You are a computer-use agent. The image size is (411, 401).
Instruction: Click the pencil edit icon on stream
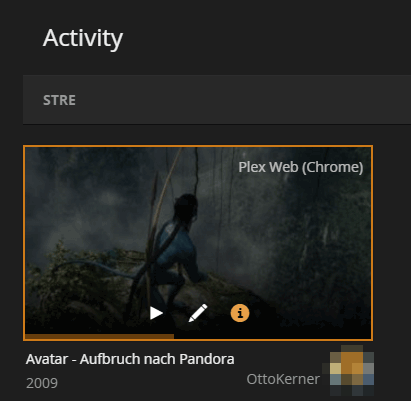pyautogui.click(x=198, y=313)
